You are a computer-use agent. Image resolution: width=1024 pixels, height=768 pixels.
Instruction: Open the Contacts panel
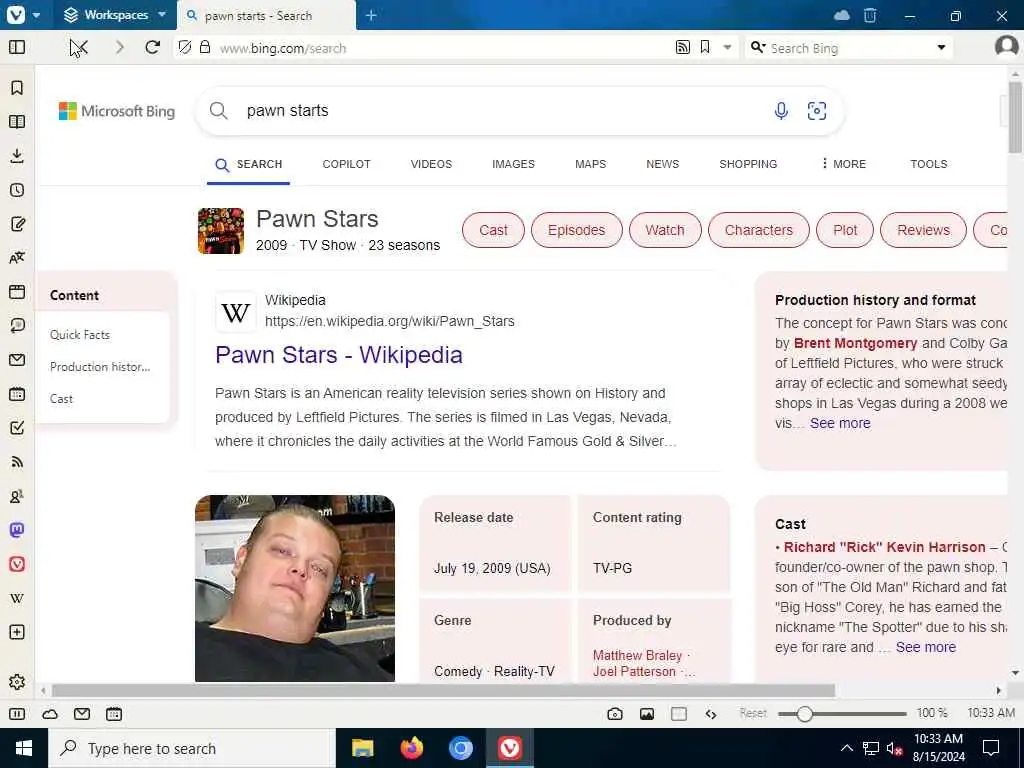click(17, 496)
